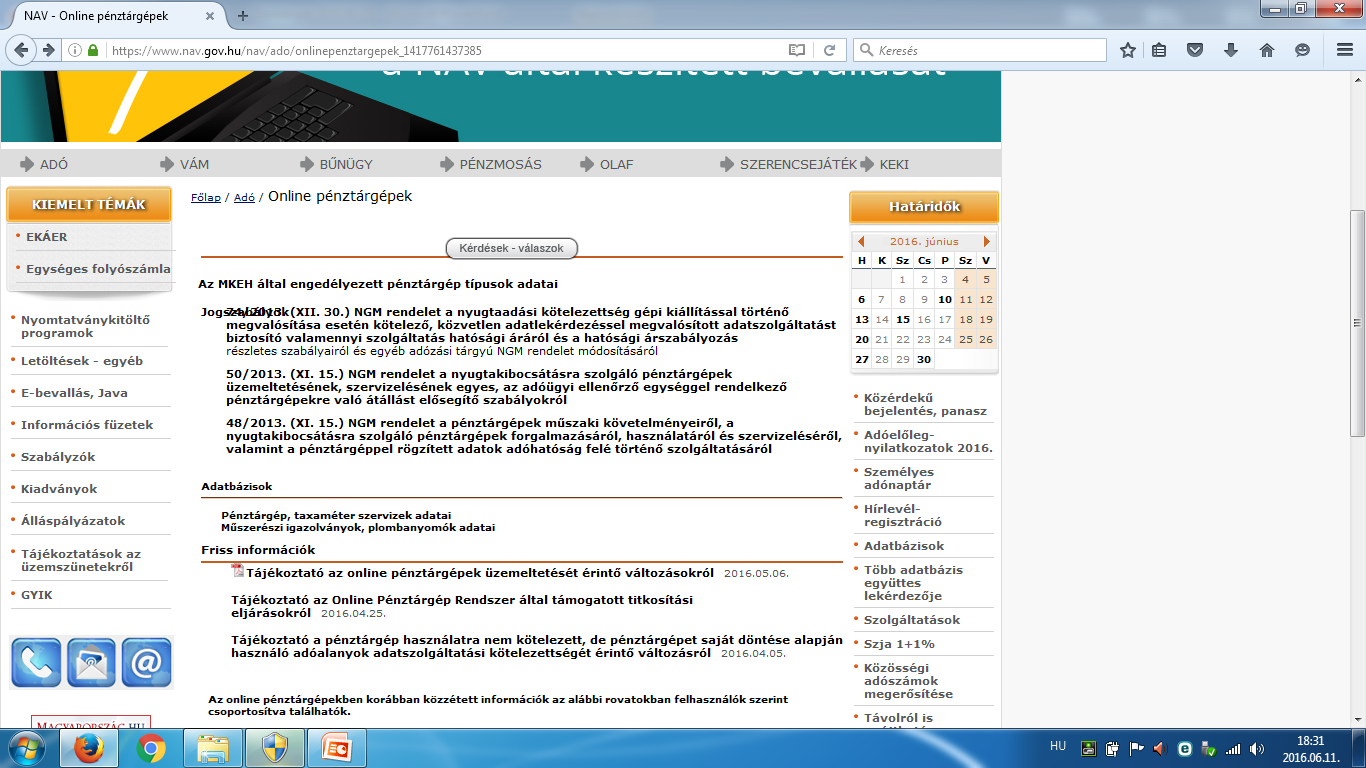Open EKÁER in Kiemelt témák
Viewport: 1366px width, 768px height.
pos(47,237)
